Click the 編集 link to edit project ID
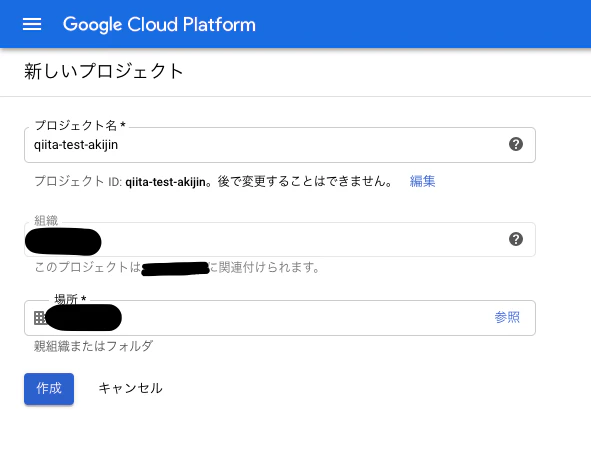This screenshot has height=462, width=591. (422, 181)
